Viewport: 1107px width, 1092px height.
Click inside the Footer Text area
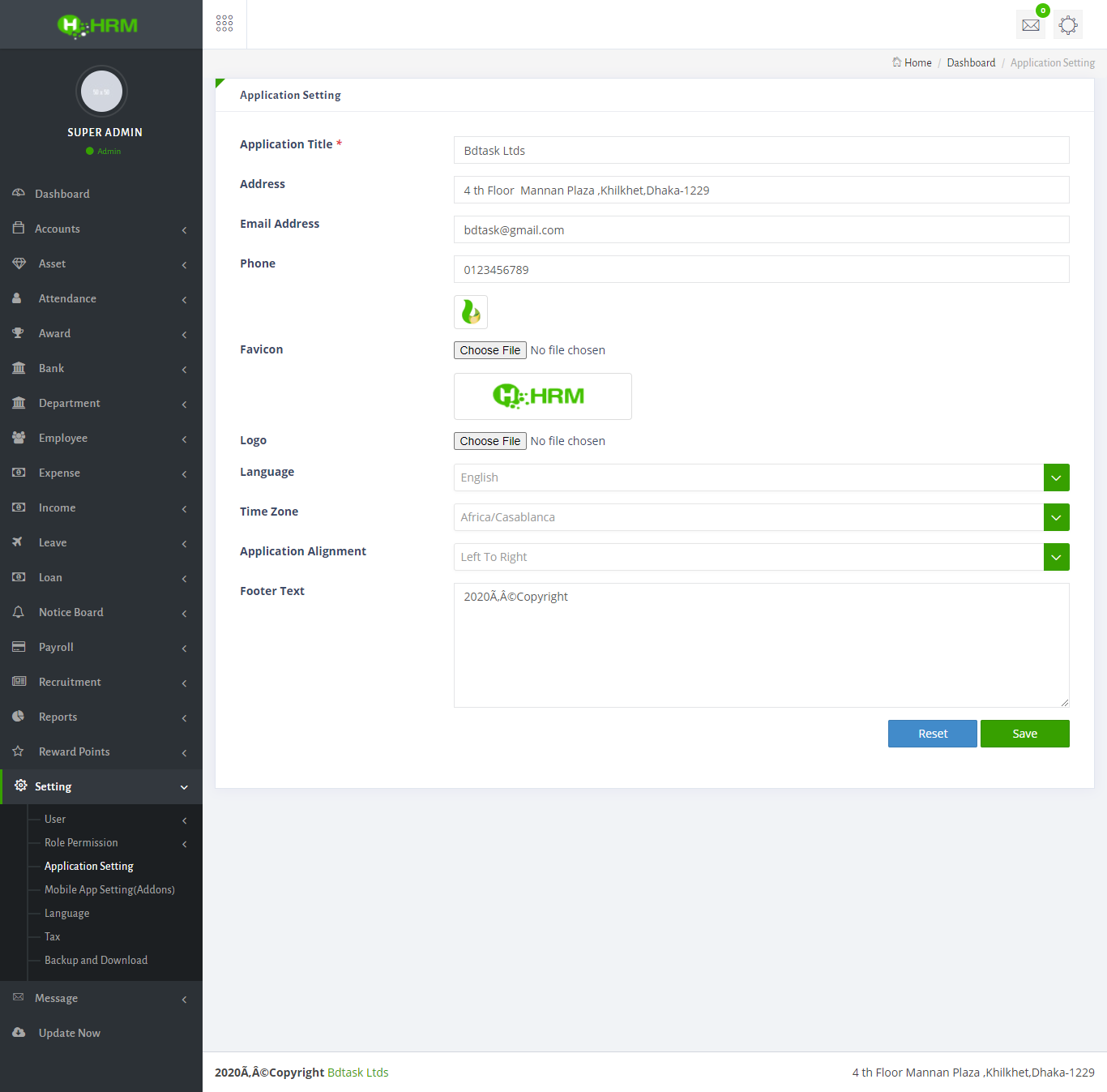coord(760,644)
